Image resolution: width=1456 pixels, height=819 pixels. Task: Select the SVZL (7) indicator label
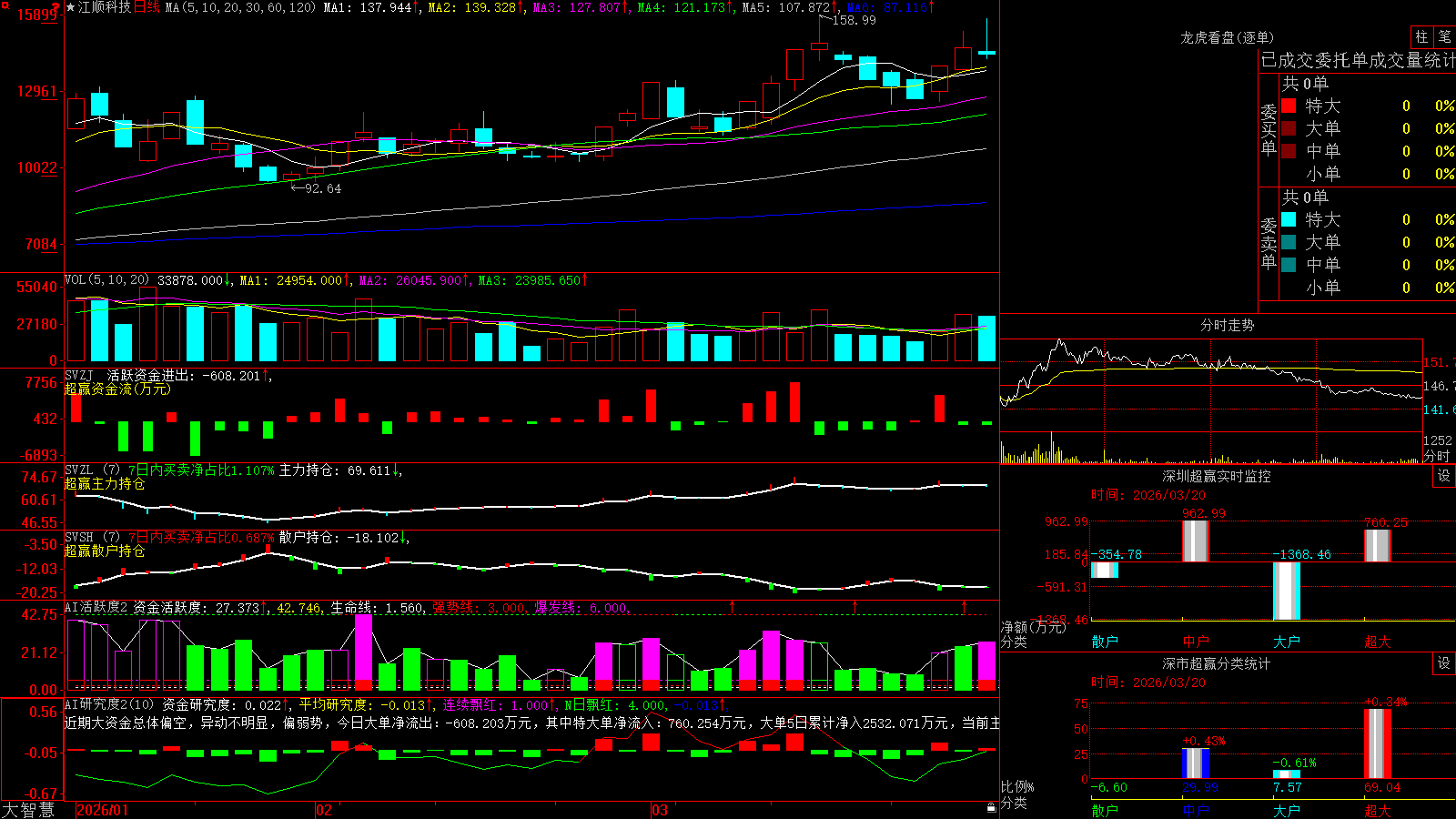click(x=92, y=470)
